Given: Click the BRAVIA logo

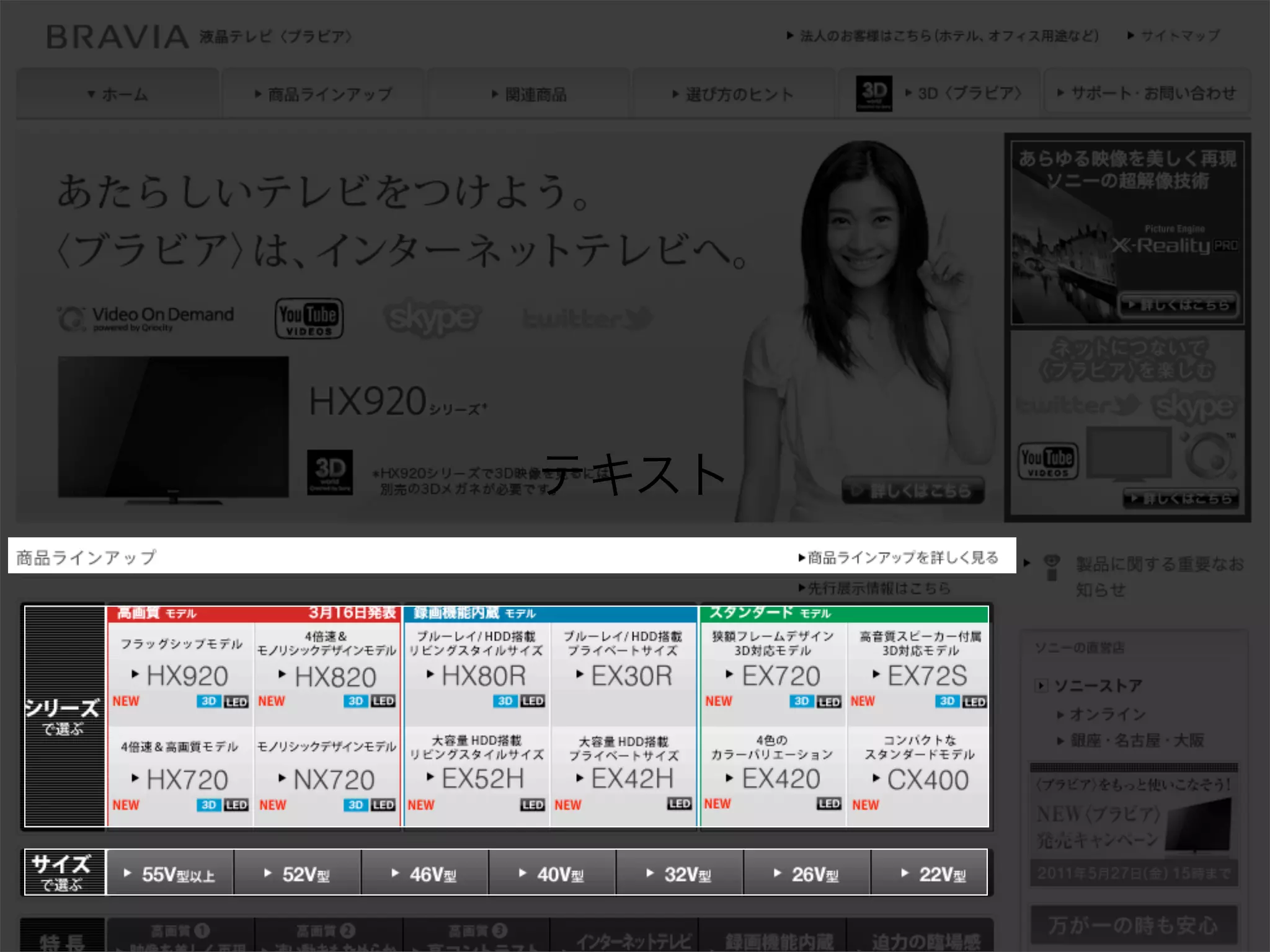Looking at the screenshot, I should click(x=118, y=37).
